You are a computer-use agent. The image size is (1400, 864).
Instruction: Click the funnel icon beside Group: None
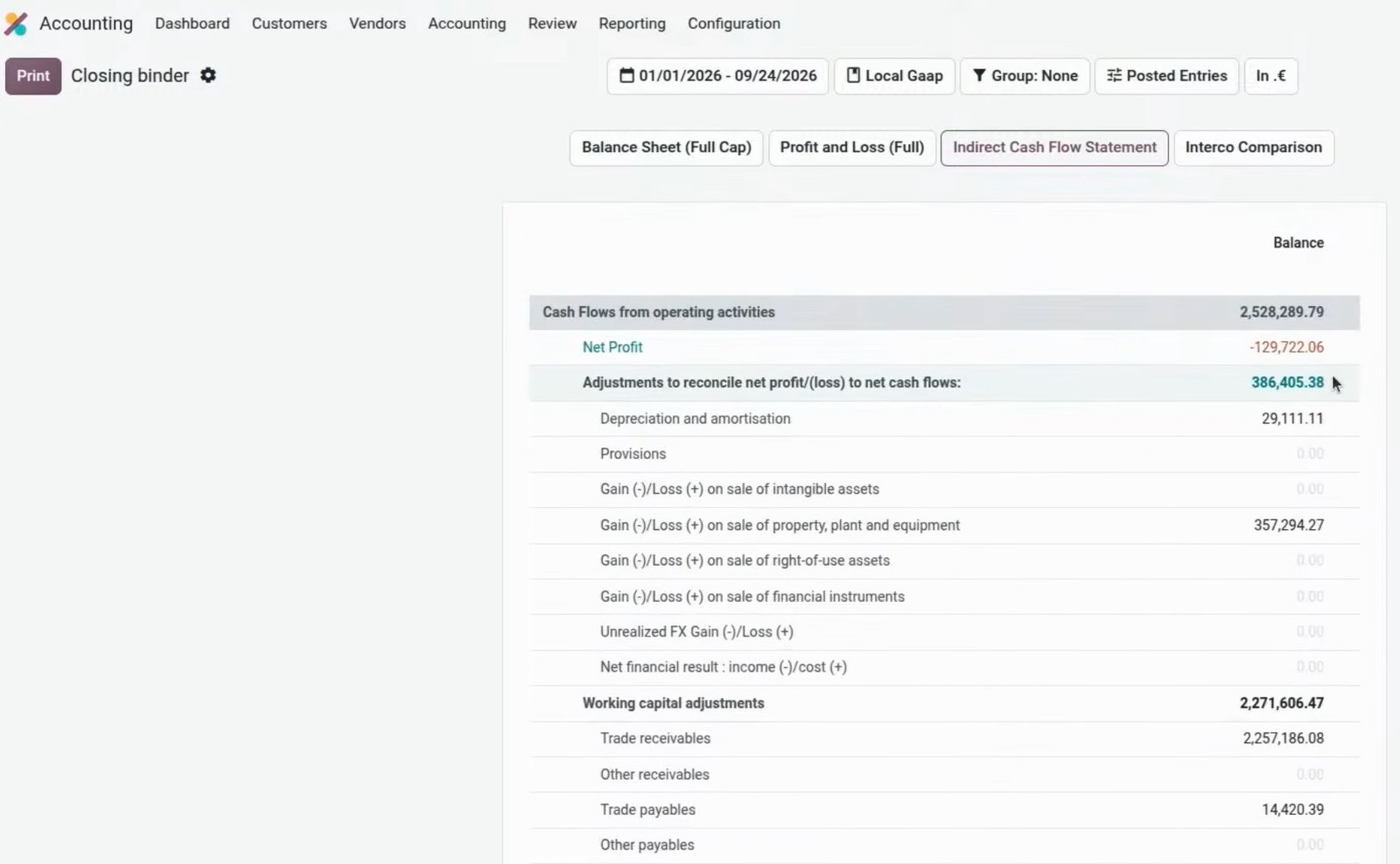pos(979,75)
